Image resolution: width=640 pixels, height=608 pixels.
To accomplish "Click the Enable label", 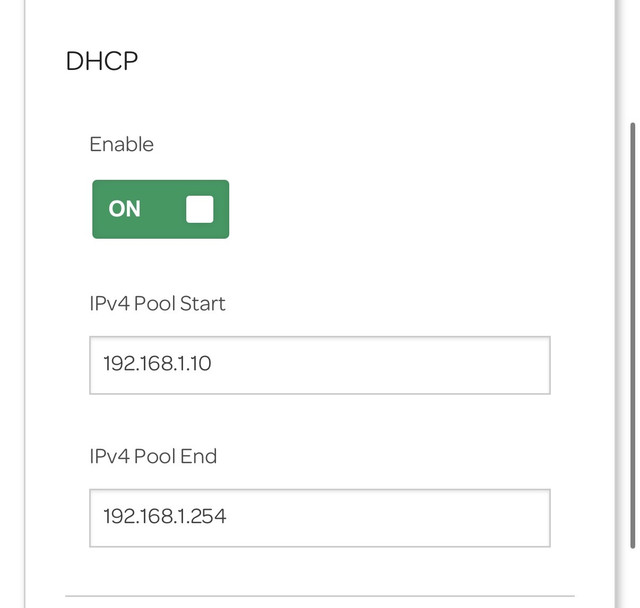I will pyautogui.click(x=122, y=144).
